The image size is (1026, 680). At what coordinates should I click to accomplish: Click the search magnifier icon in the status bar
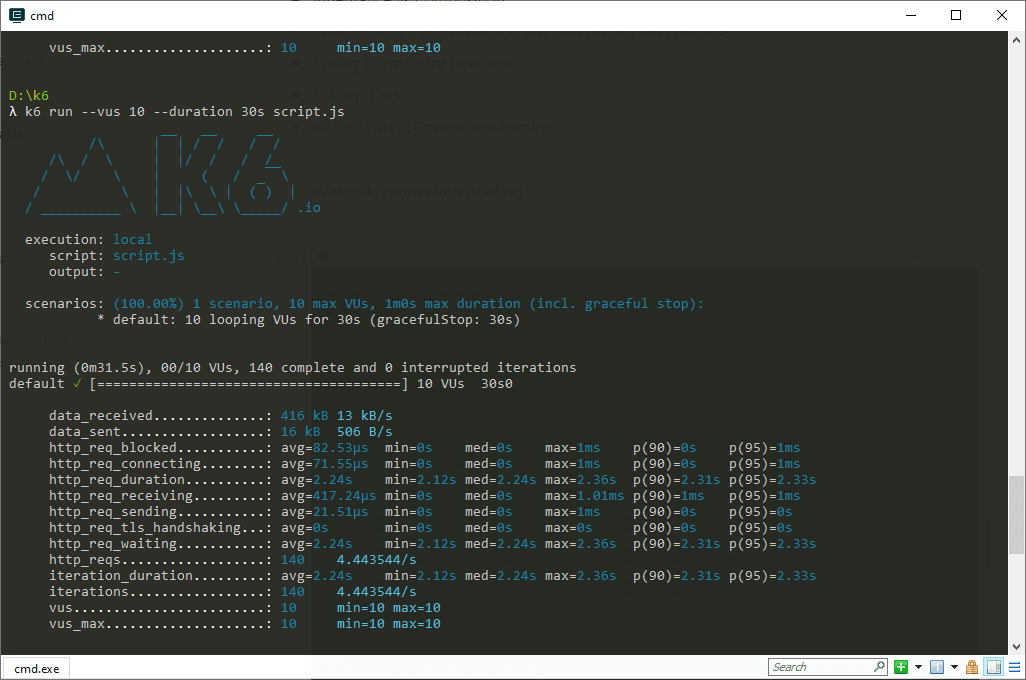tap(880, 667)
